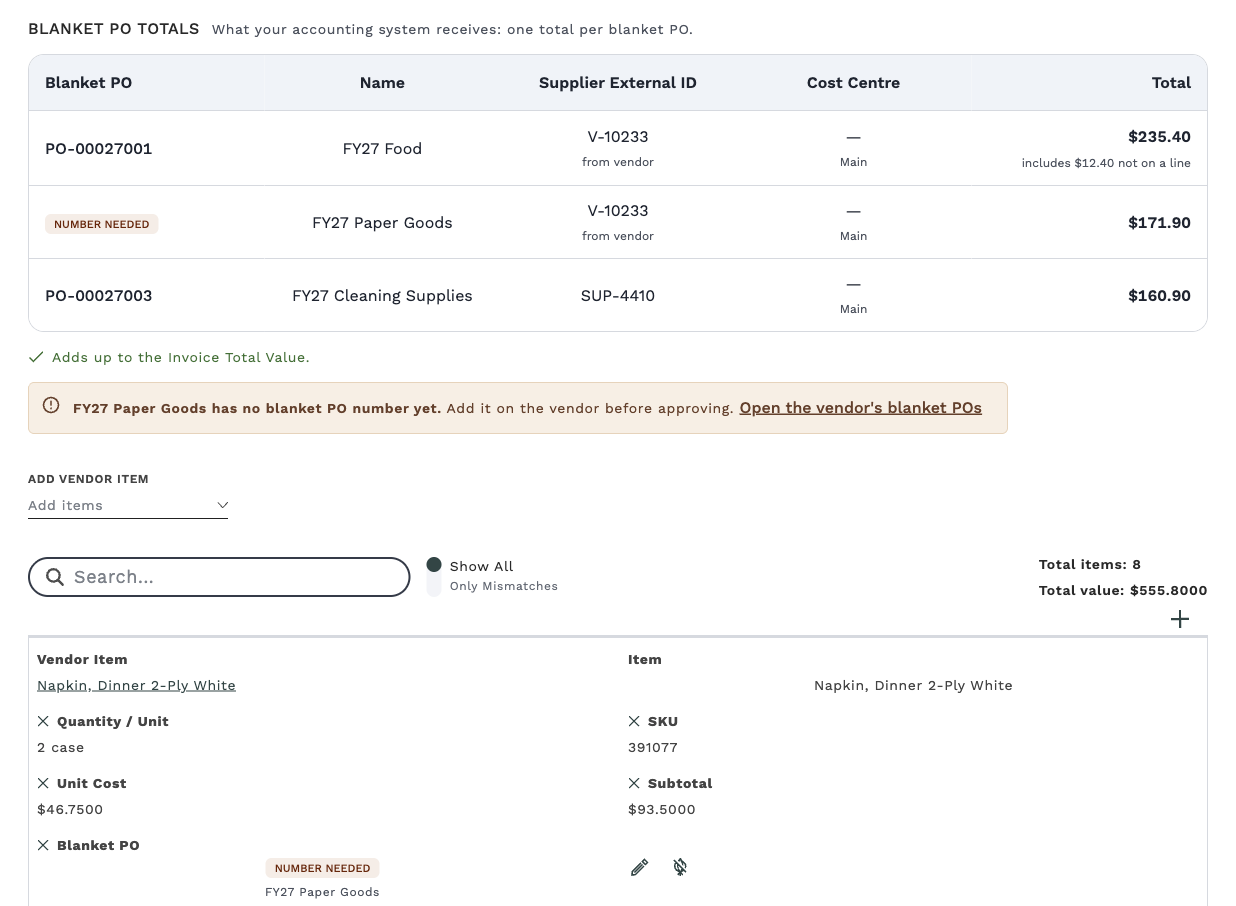Click the SKU value 391077
Image resolution: width=1236 pixels, height=906 pixels.
[x=653, y=747]
